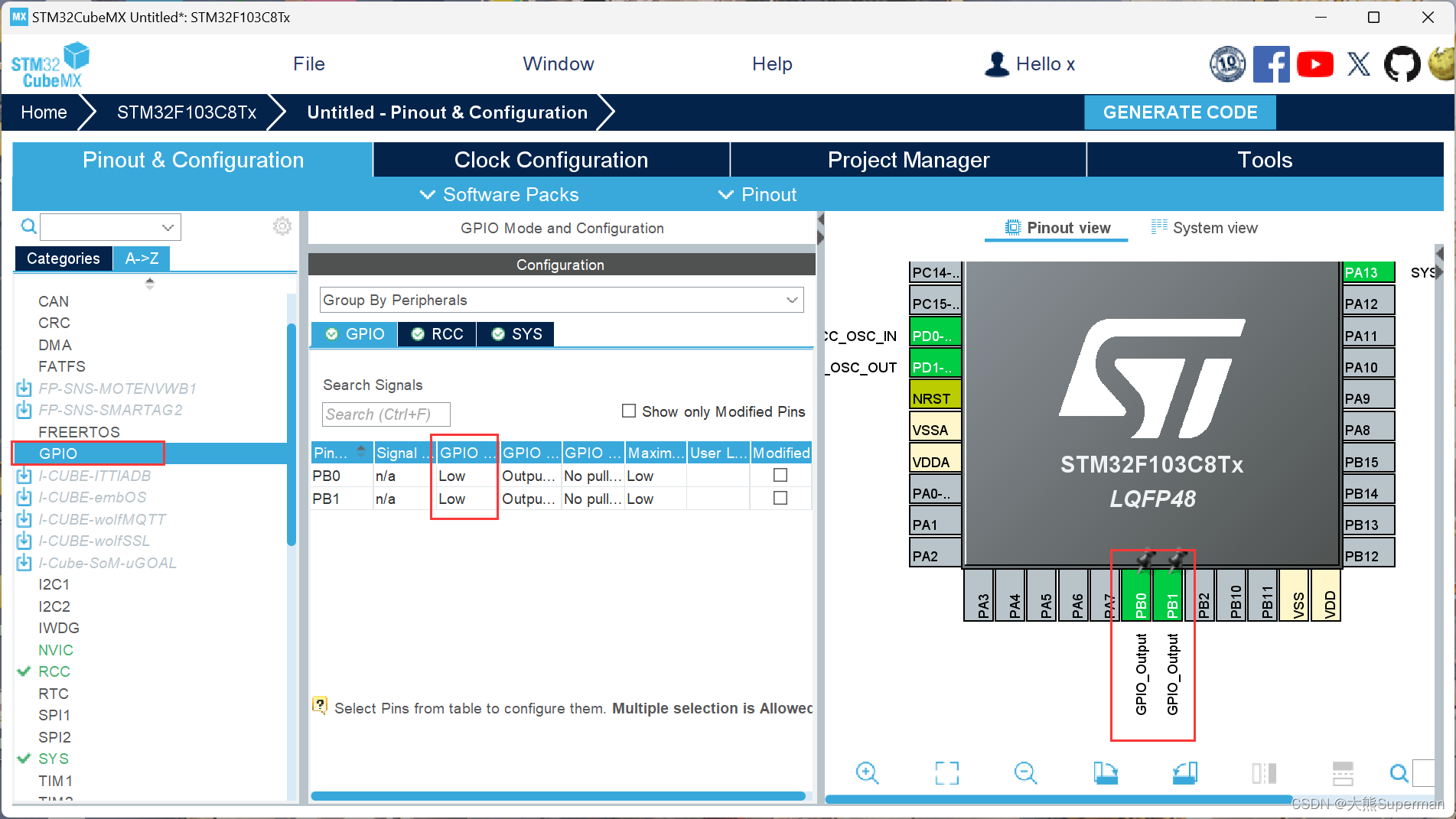Switch to the Project Manager tab
This screenshot has width=1456, height=819.
click(908, 160)
